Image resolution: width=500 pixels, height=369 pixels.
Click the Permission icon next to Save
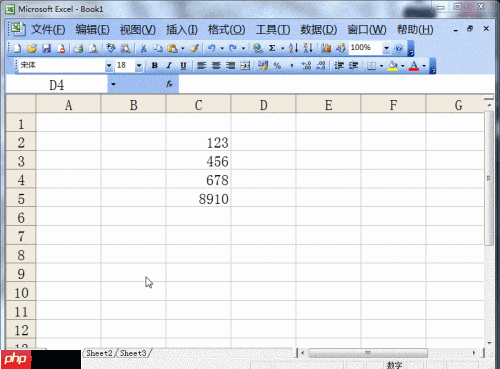61,48
